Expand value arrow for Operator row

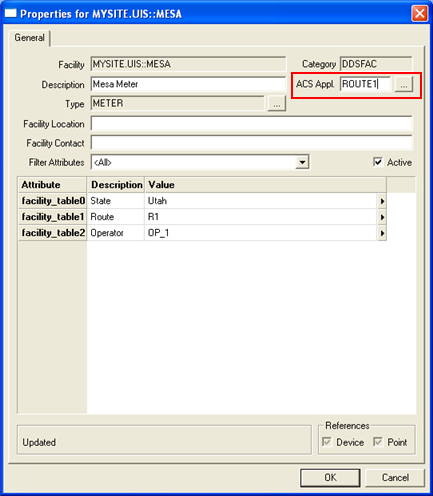click(x=382, y=233)
